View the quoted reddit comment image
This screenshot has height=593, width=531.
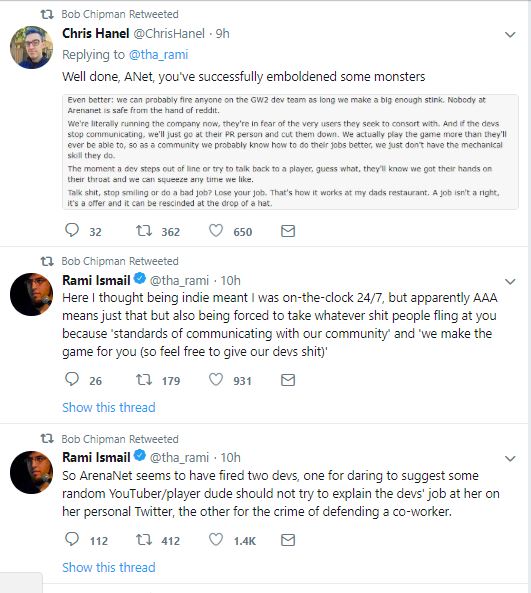click(x=290, y=152)
